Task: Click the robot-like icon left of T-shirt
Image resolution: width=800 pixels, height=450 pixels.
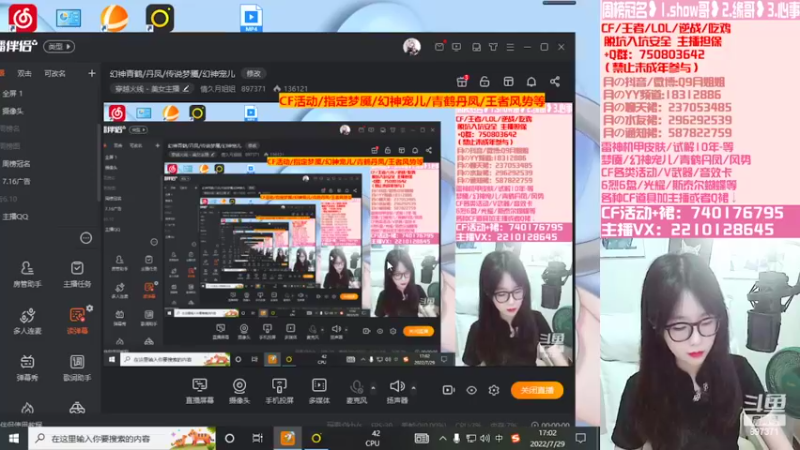Action: [x=476, y=47]
